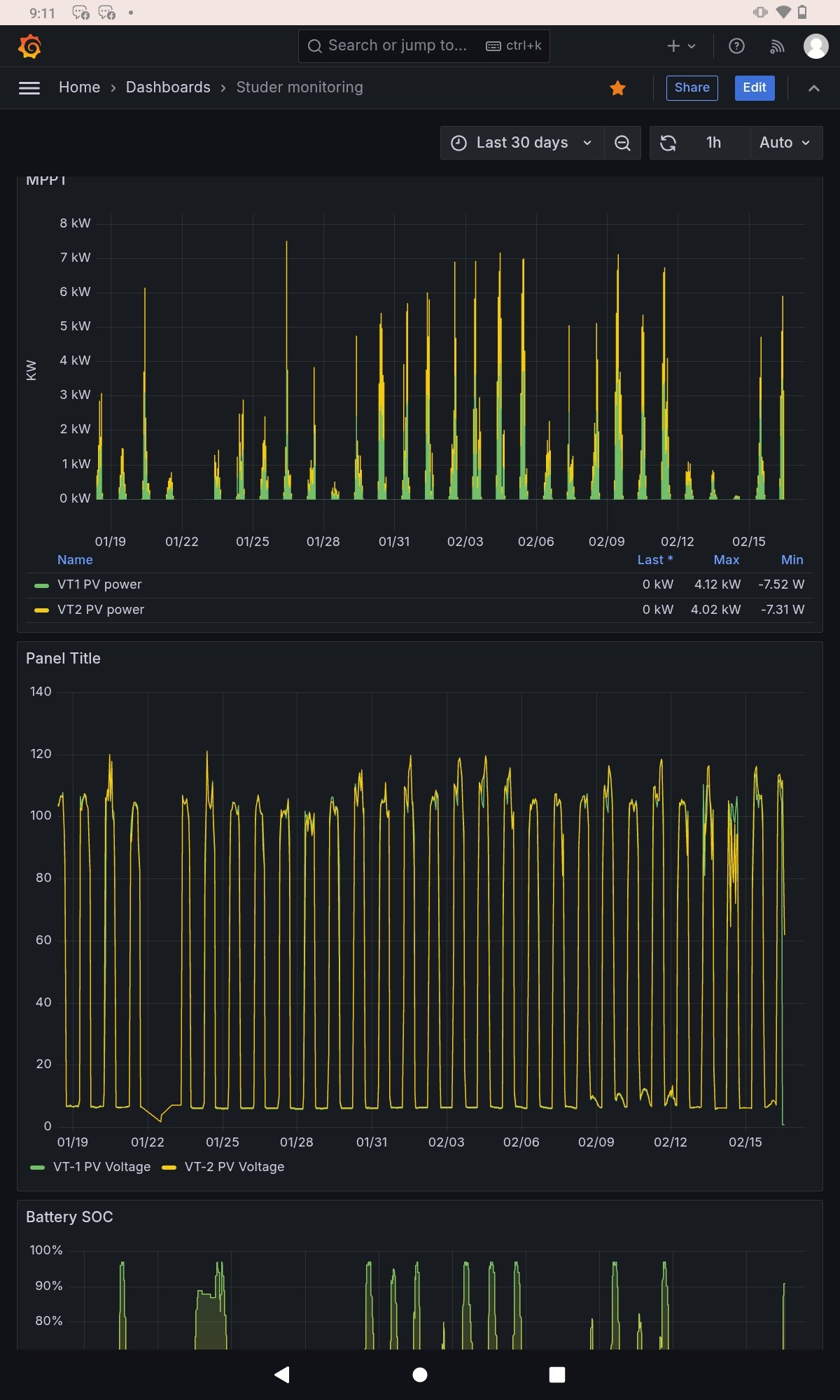
Task: Navigate to the Home breadcrumb
Action: [x=79, y=87]
